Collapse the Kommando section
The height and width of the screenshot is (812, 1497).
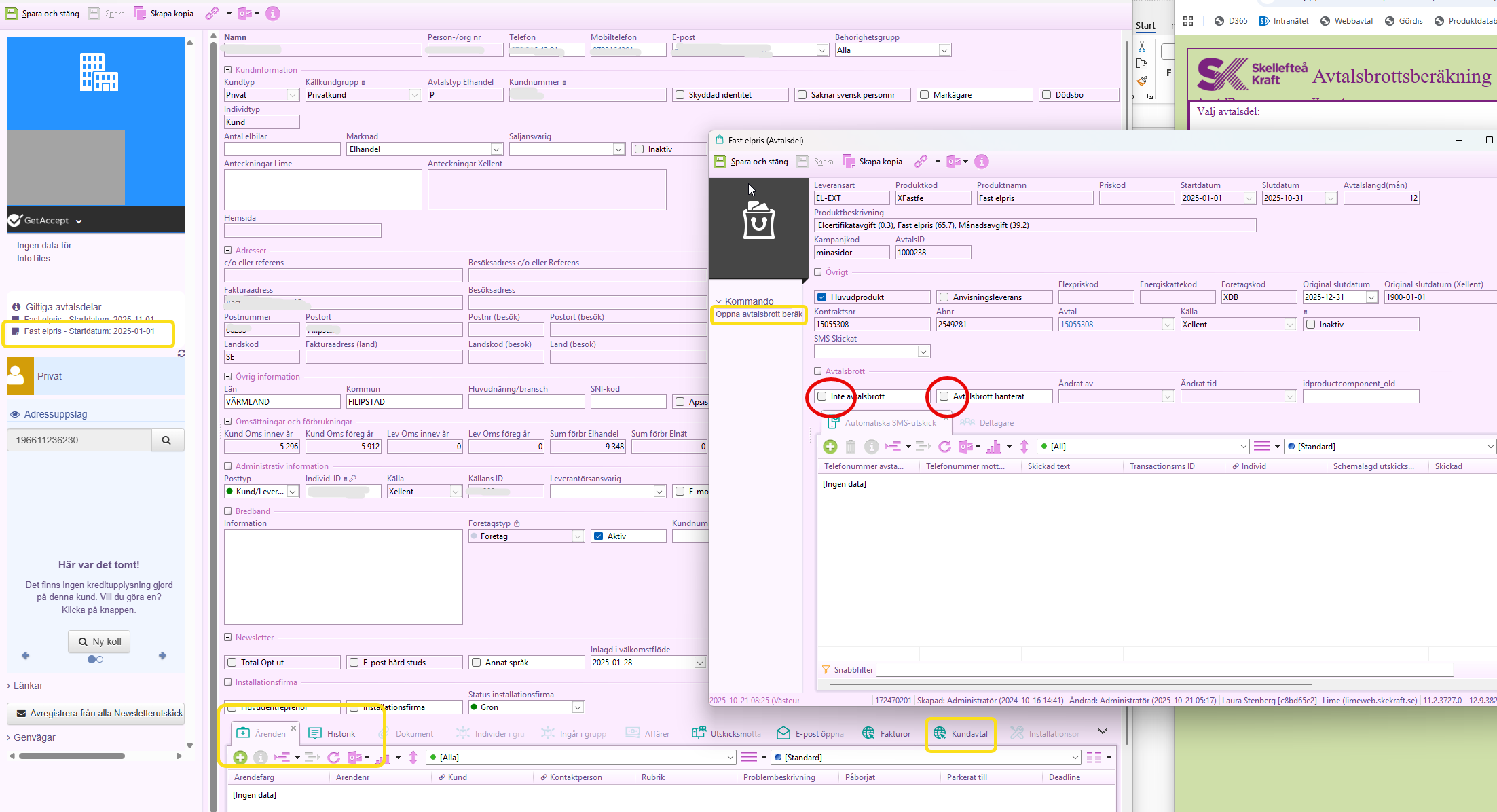click(x=719, y=301)
